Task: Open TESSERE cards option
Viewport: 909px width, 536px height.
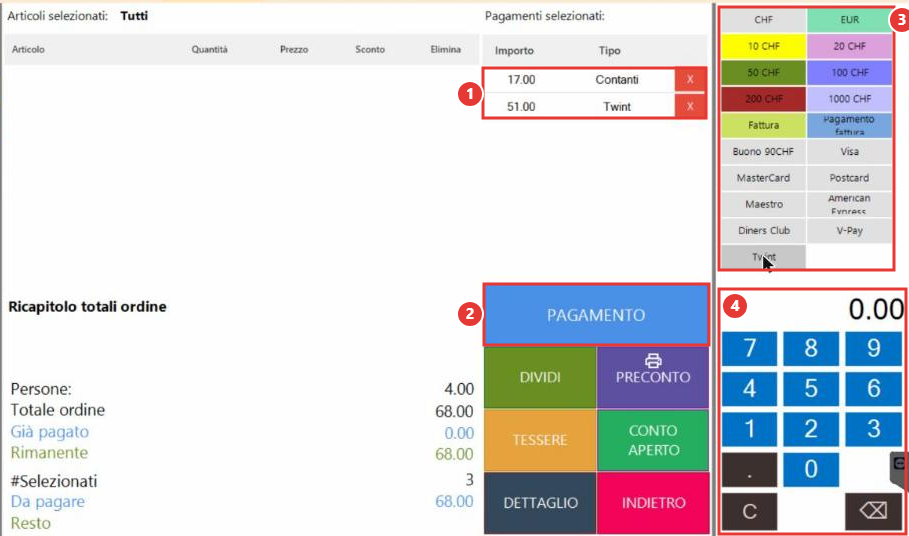Action: [540, 440]
